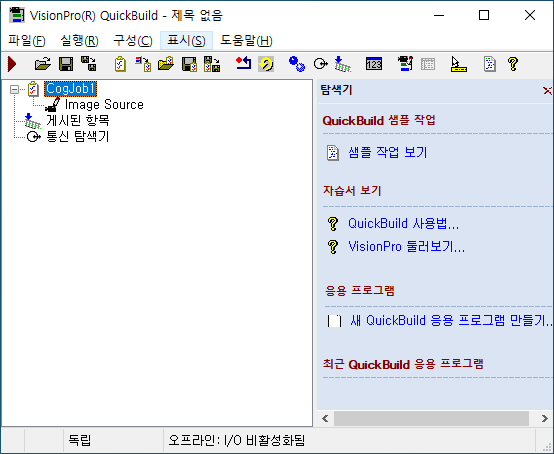Open the 표시(S) menu
The height and width of the screenshot is (454, 554).
[x=186, y=41]
